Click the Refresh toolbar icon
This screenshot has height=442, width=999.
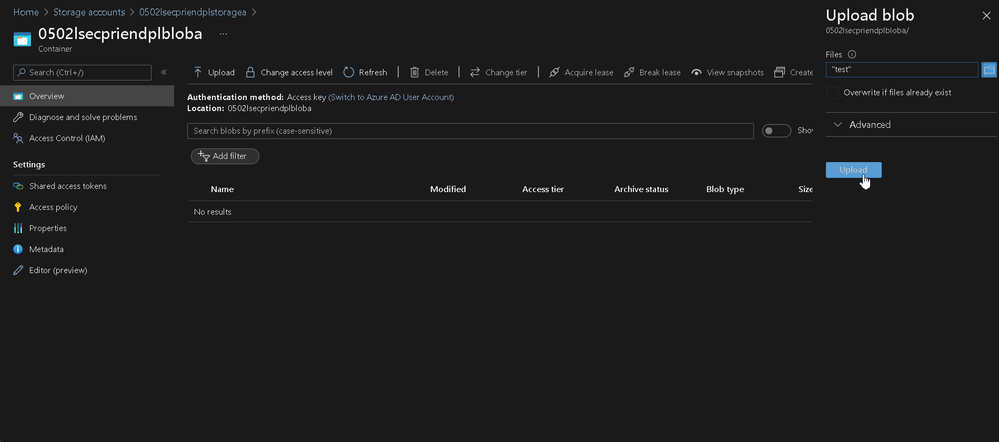point(349,73)
